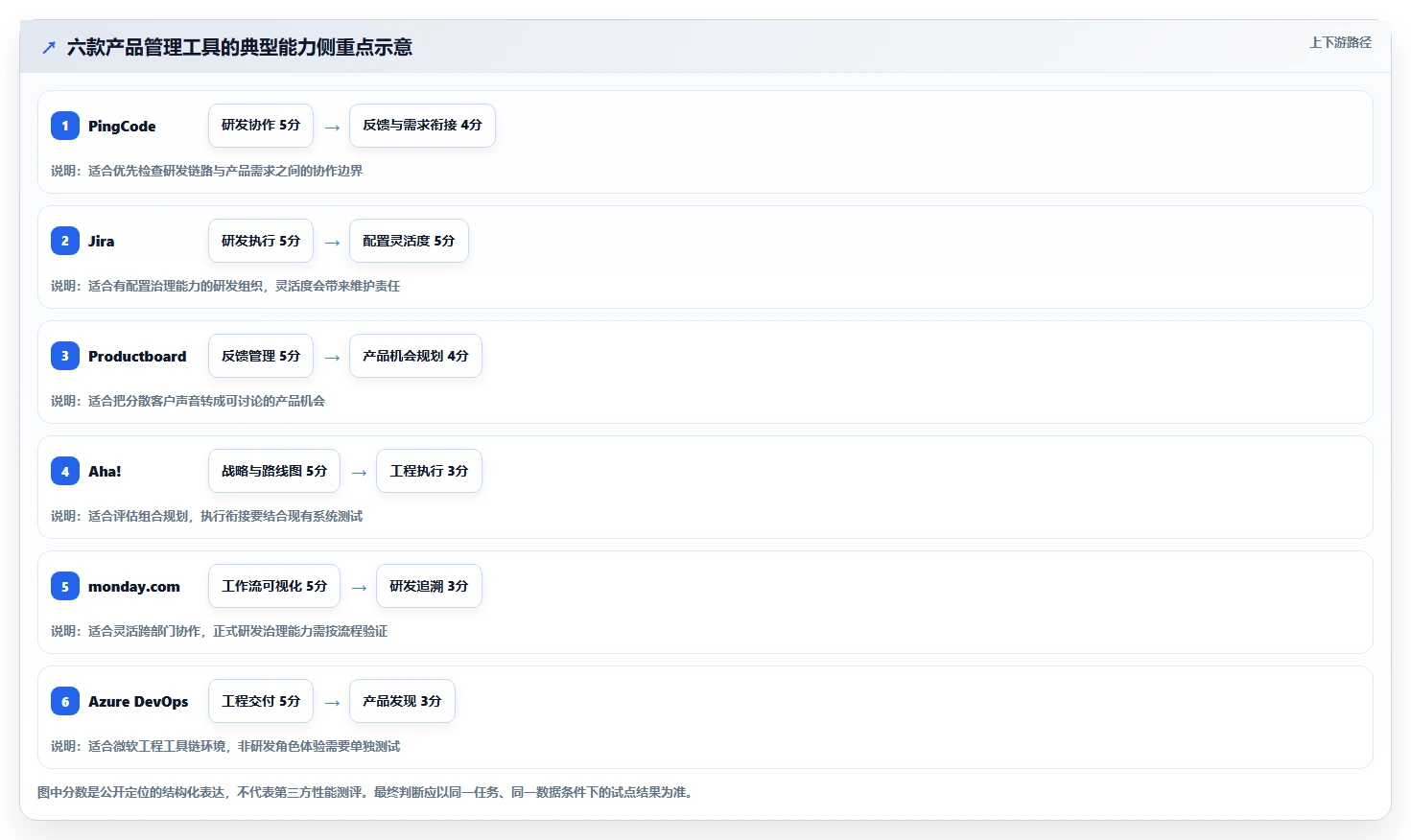
Task: Click the Jira note 适合有配置治理能力的研发组织
Action: [x=225, y=286]
